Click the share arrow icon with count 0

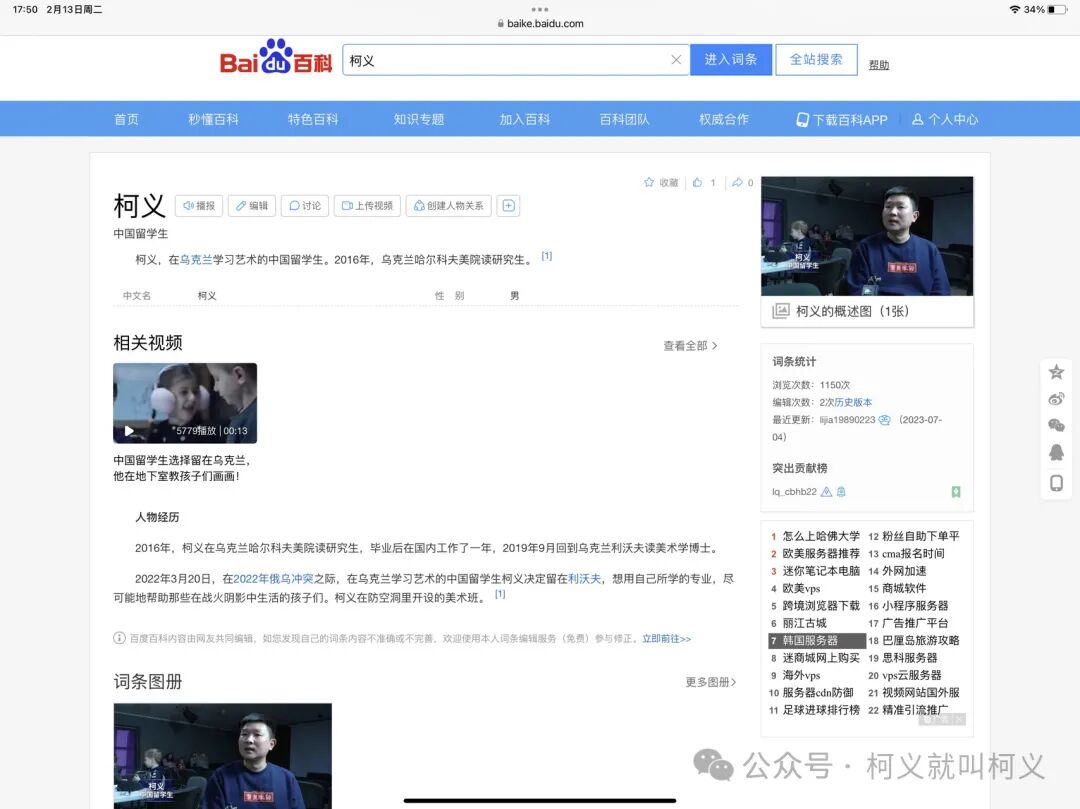[x=738, y=182]
